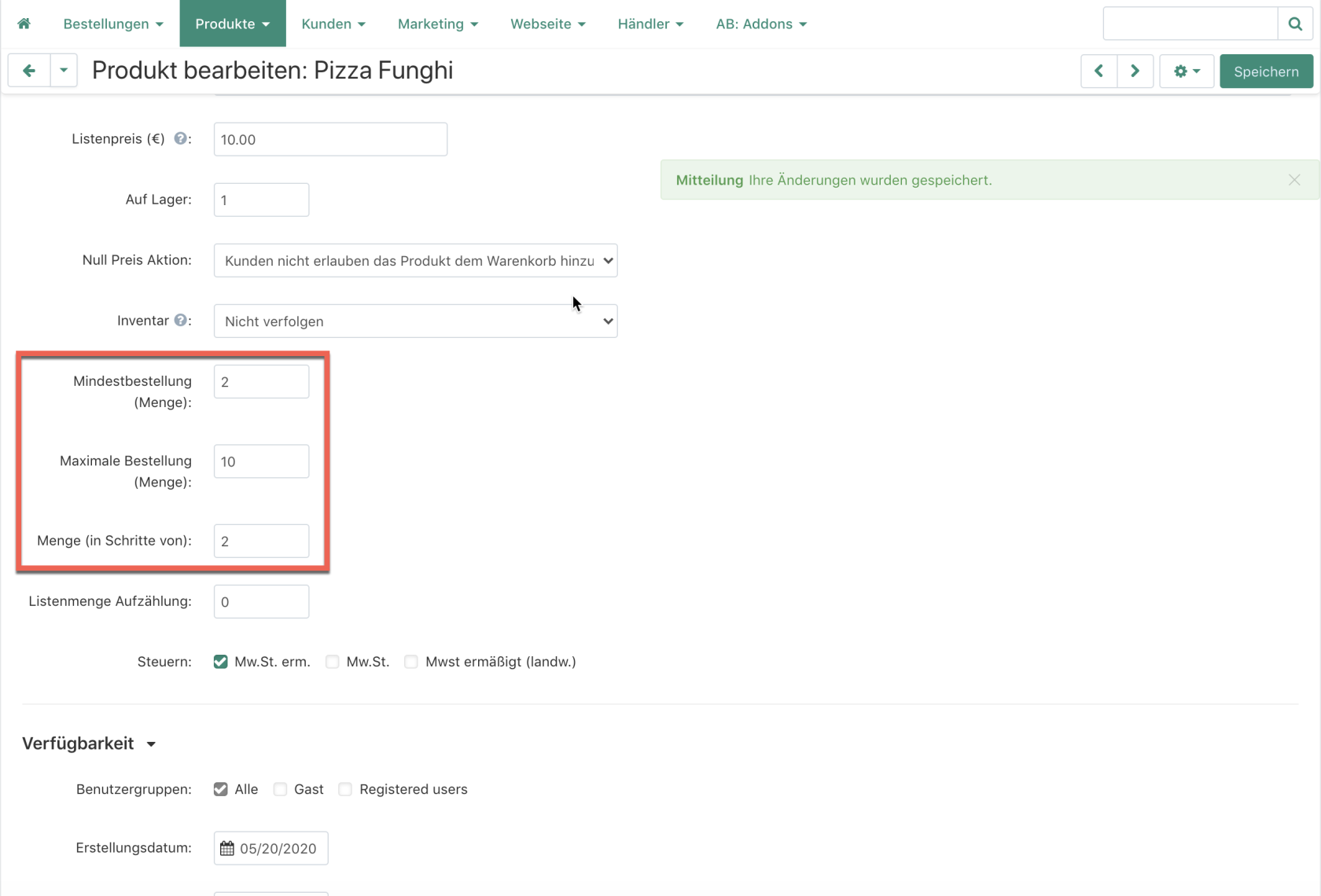
Task: Open the Null Preis Aktion dropdown
Action: click(415, 260)
